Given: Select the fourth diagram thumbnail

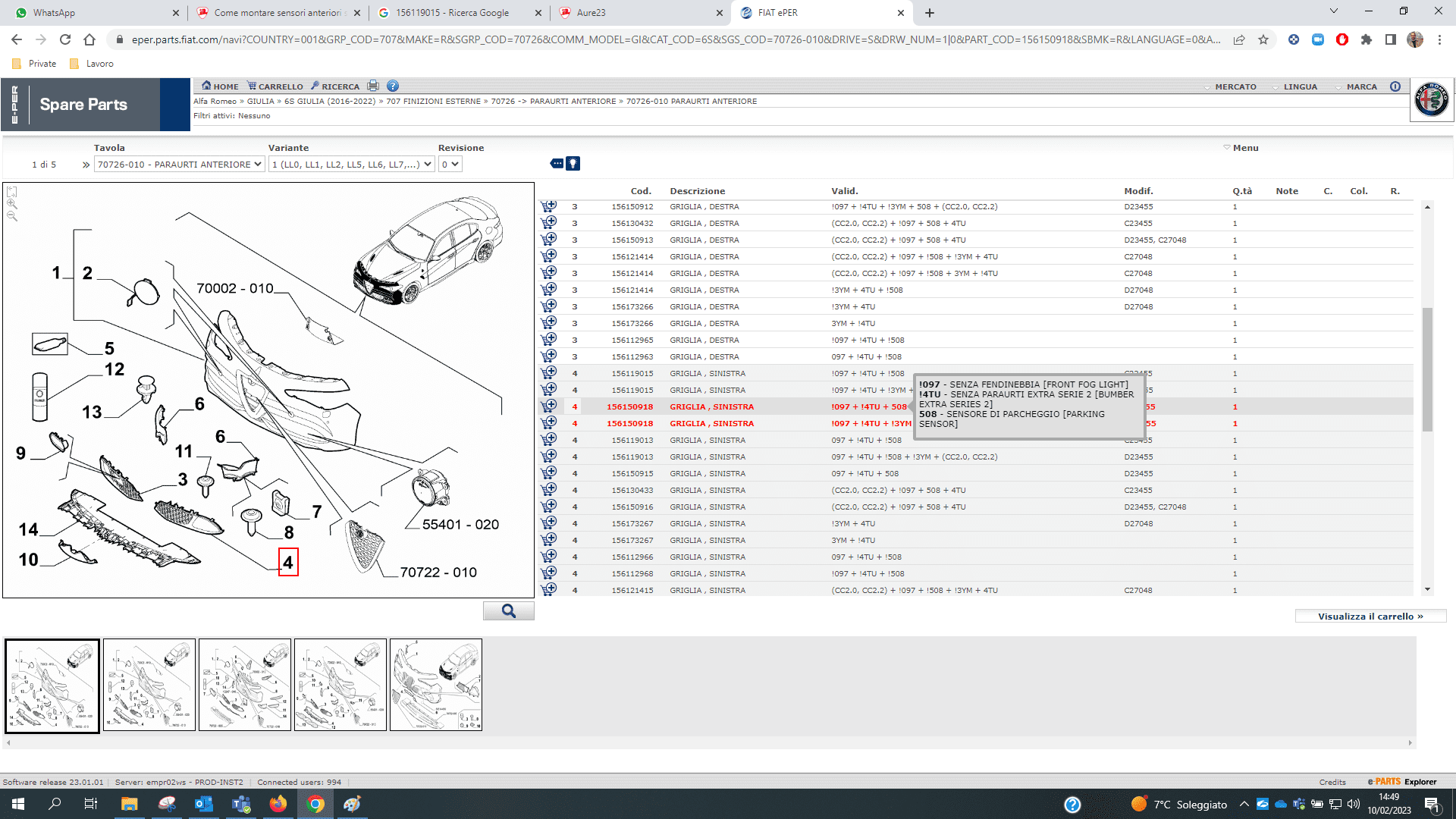Looking at the screenshot, I should [x=340, y=685].
